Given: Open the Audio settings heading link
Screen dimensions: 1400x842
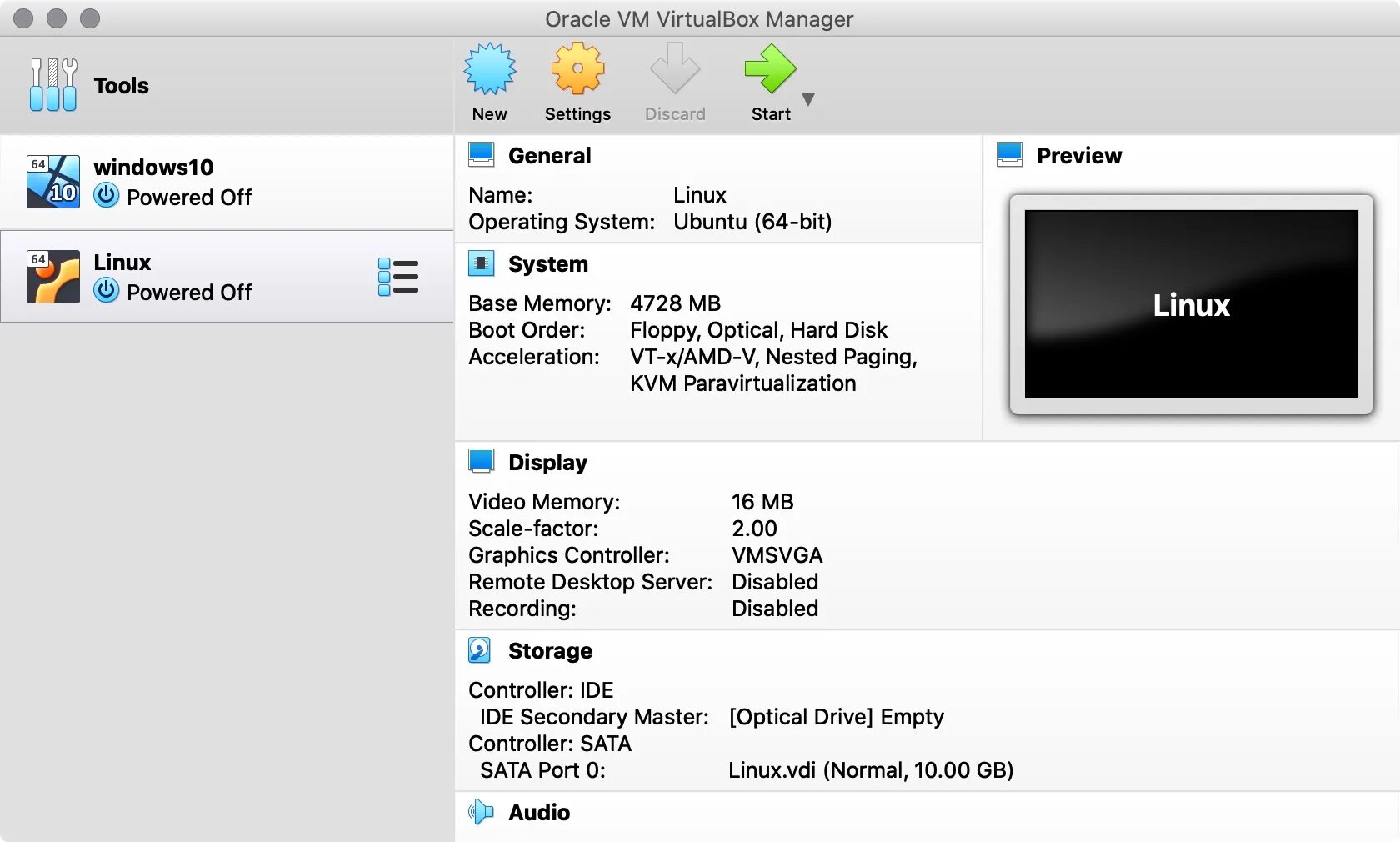Looking at the screenshot, I should click(539, 813).
